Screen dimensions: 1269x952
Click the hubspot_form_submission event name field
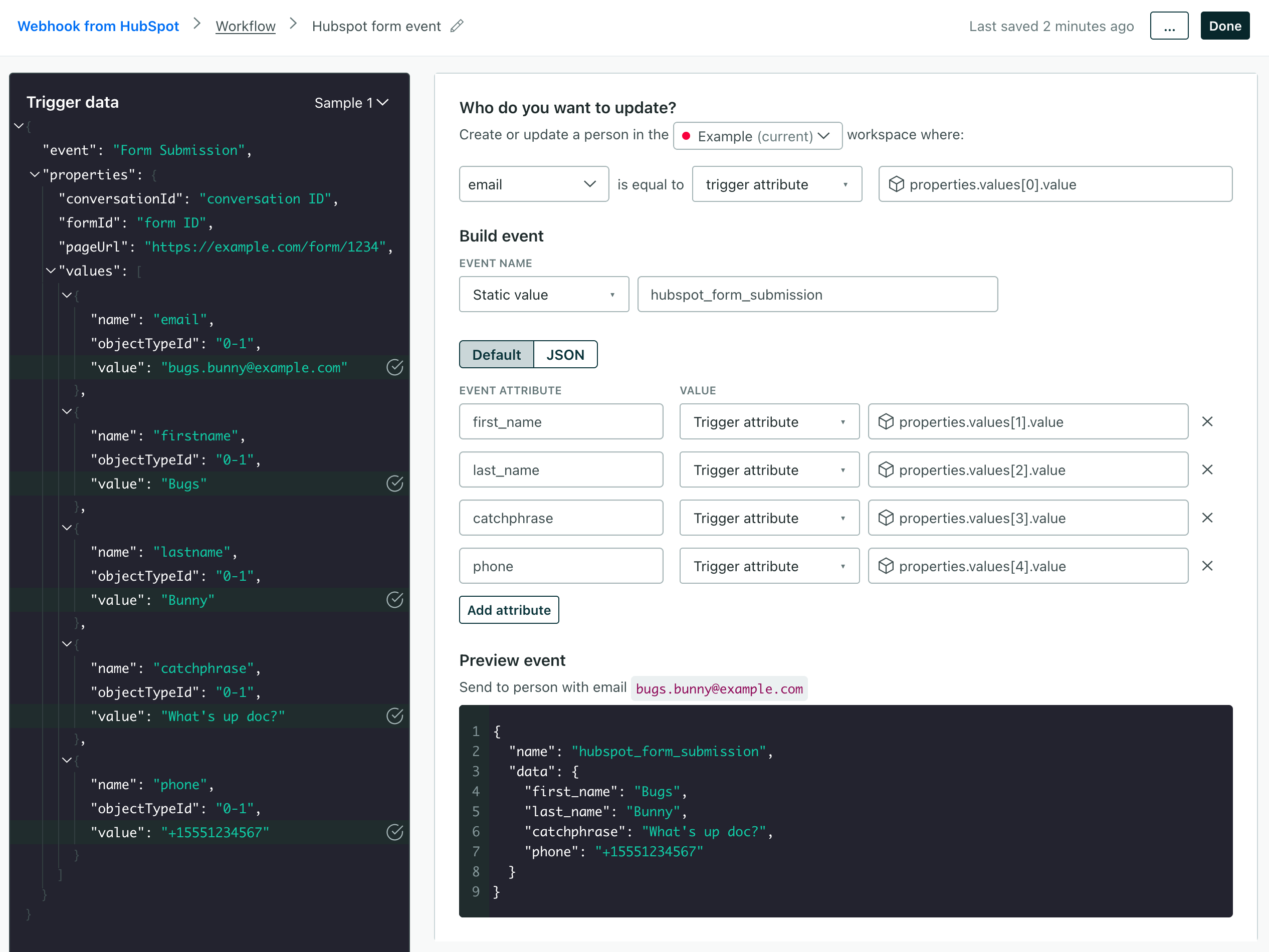pyautogui.click(x=817, y=294)
